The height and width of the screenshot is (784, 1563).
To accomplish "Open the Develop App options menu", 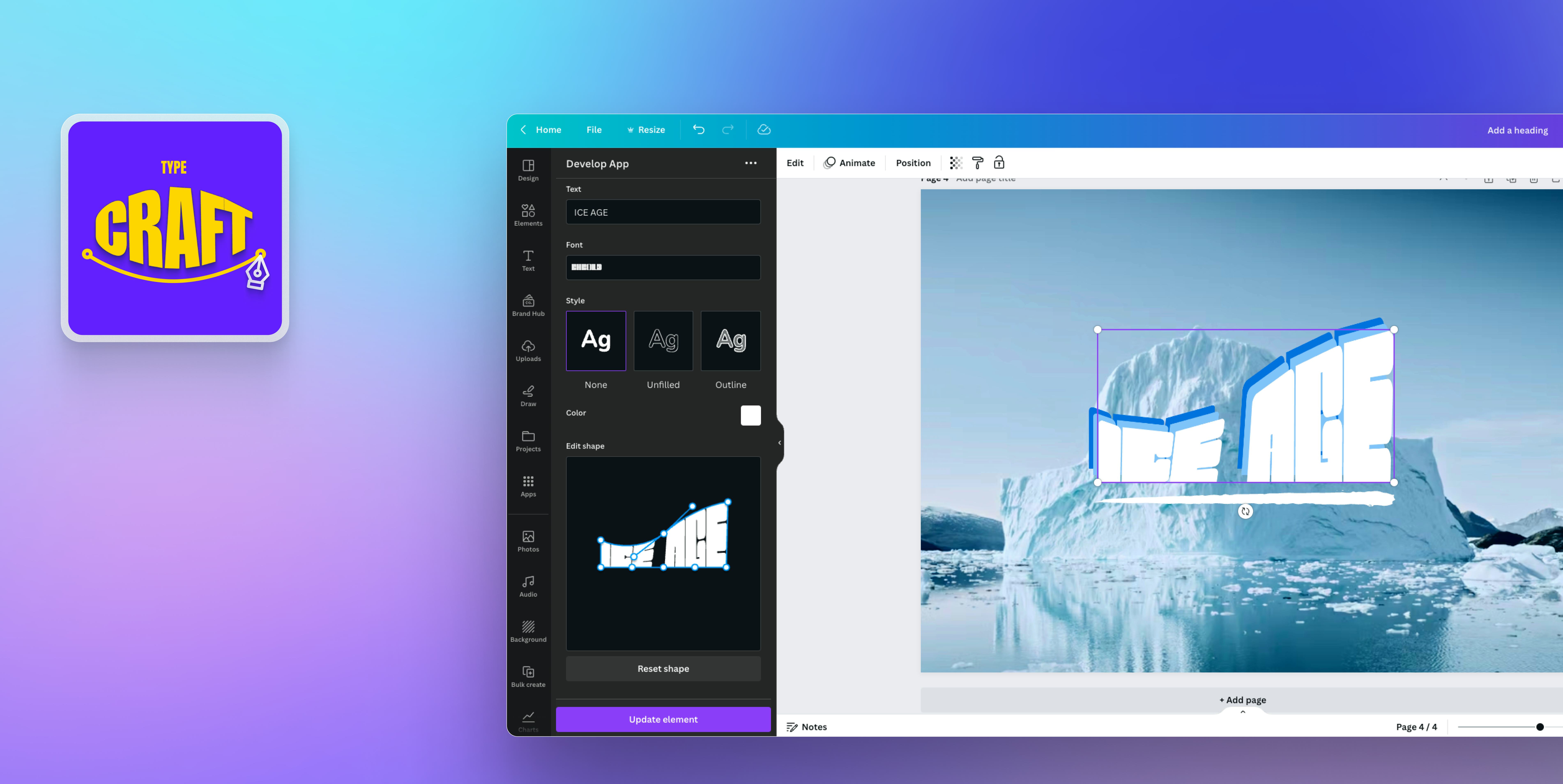I will coord(750,163).
